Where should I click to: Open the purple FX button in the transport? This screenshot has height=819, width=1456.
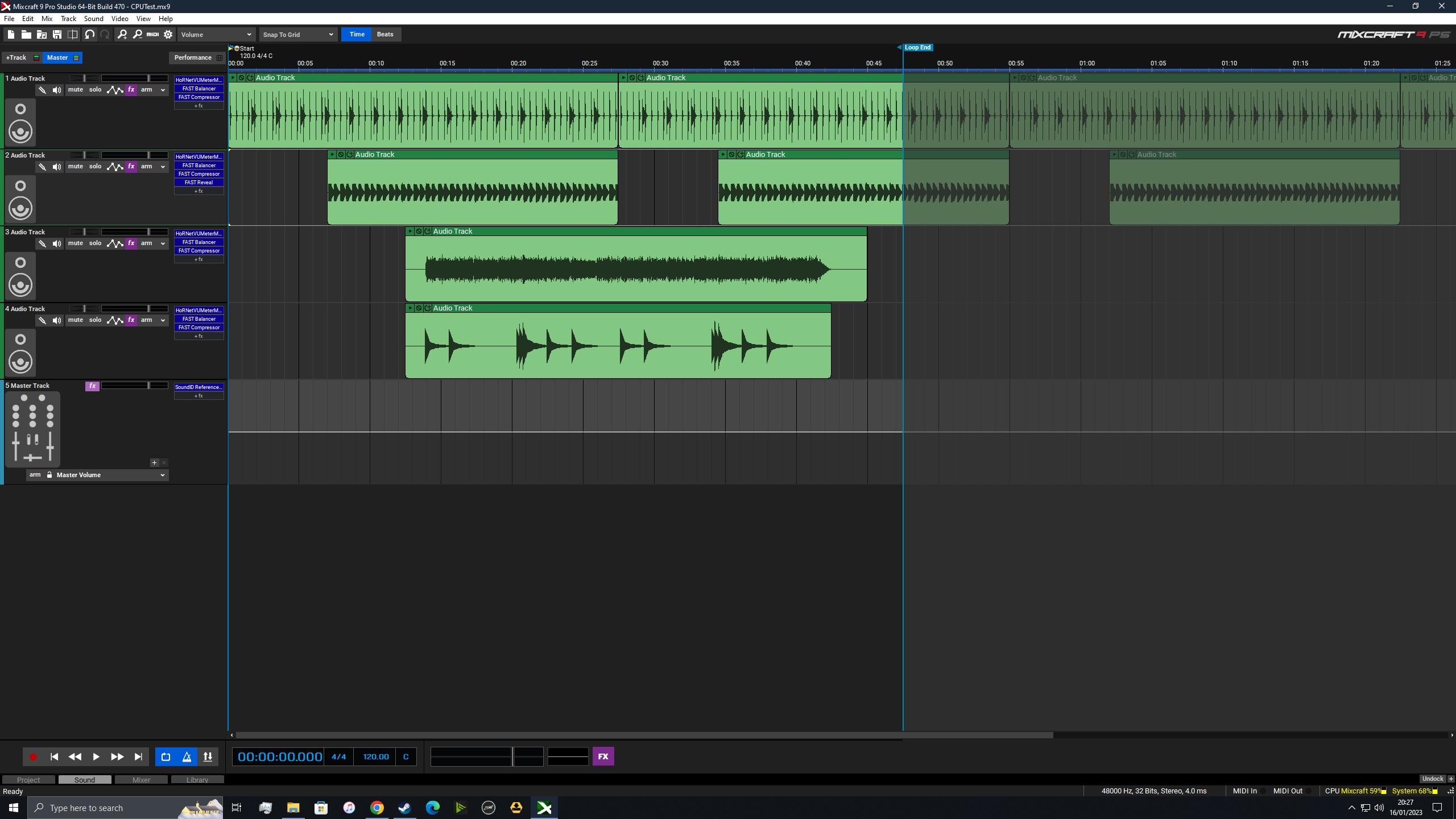pos(603,757)
